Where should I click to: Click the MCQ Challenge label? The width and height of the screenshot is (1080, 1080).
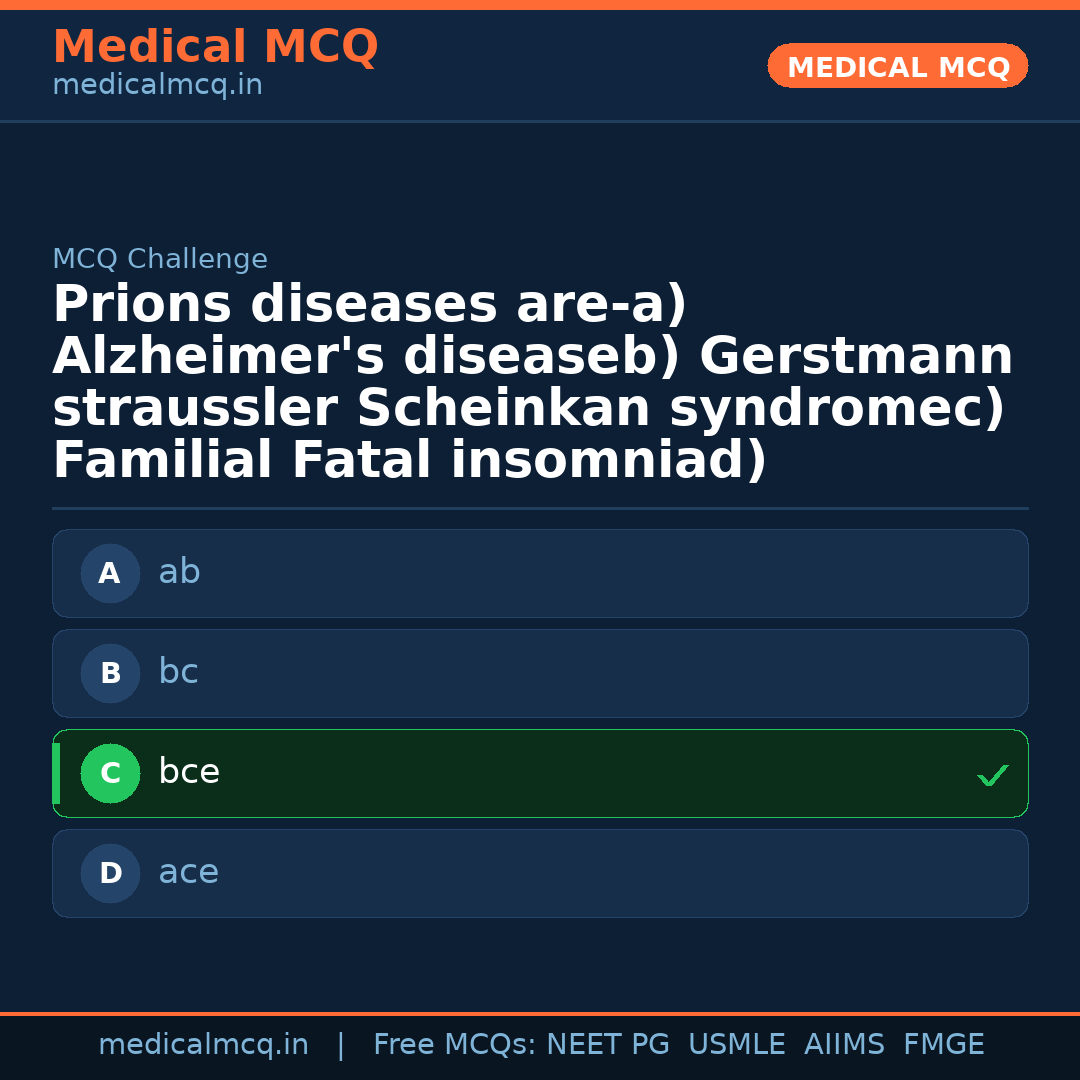(x=160, y=258)
